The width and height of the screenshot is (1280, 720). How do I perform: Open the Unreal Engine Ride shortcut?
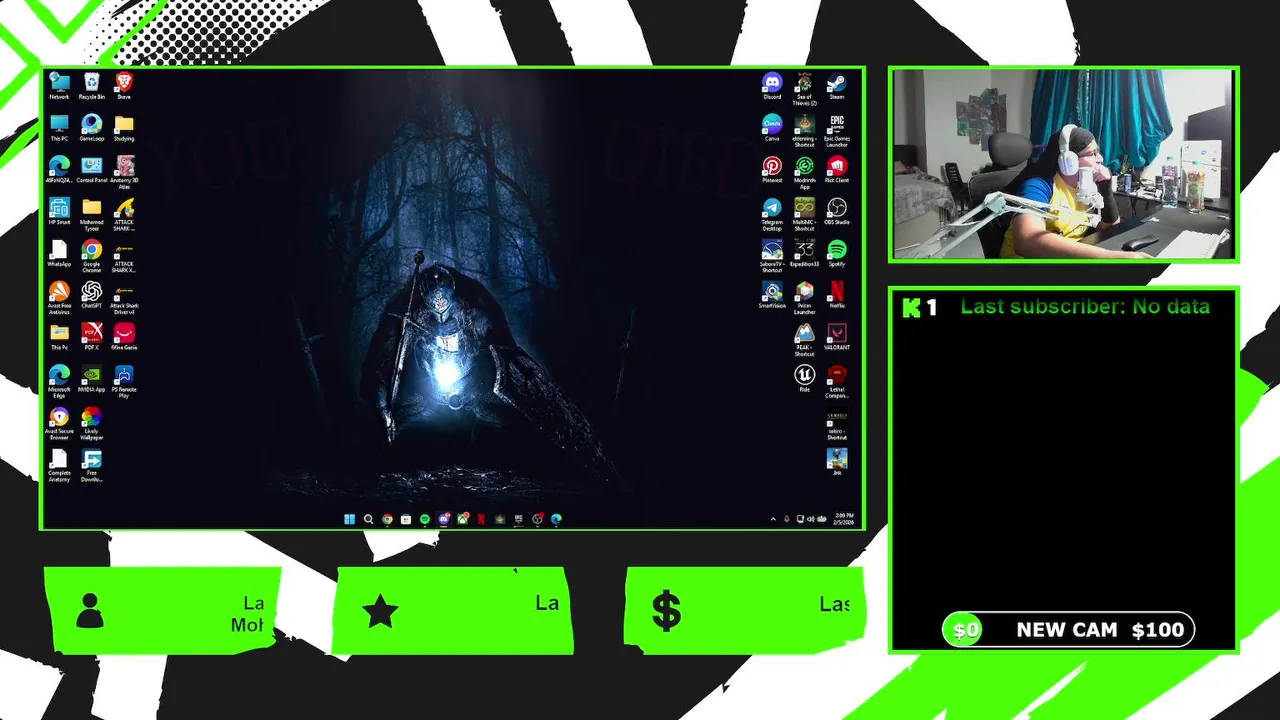[x=805, y=379]
